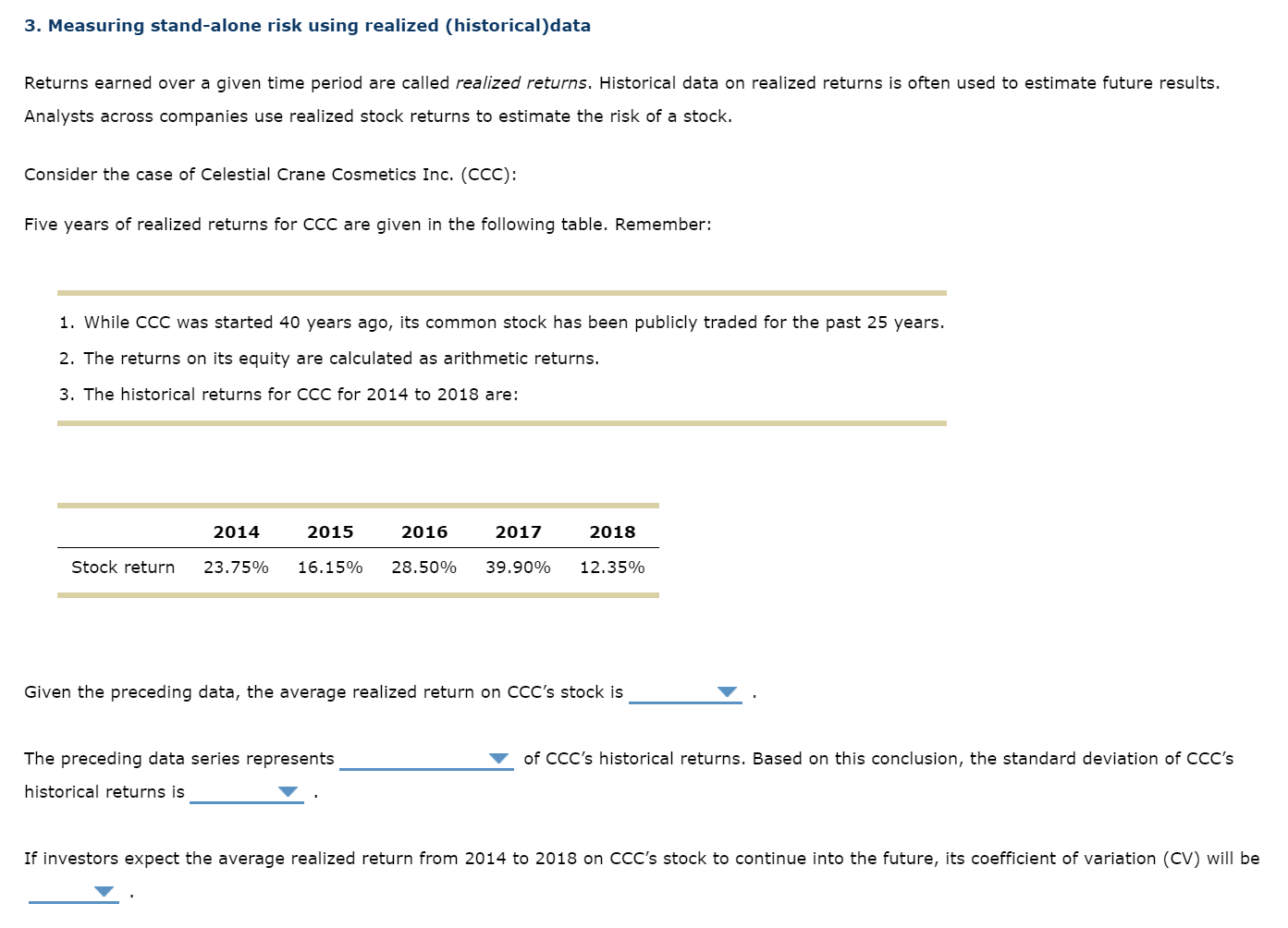Click the 39.90% value for 2017
Screen dimensions: 1288x928
coord(519,567)
